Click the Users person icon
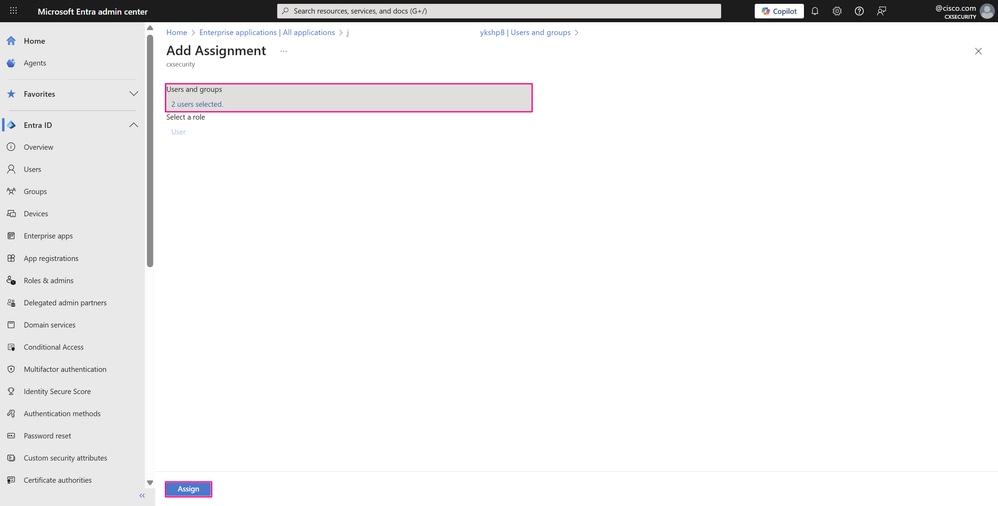The image size is (998, 506). tap(11, 169)
